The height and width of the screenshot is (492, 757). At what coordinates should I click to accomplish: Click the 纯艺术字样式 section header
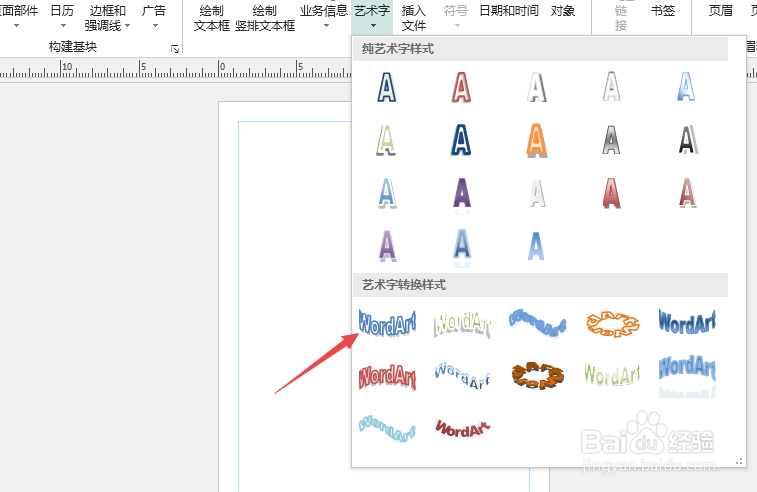click(x=540, y=49)
